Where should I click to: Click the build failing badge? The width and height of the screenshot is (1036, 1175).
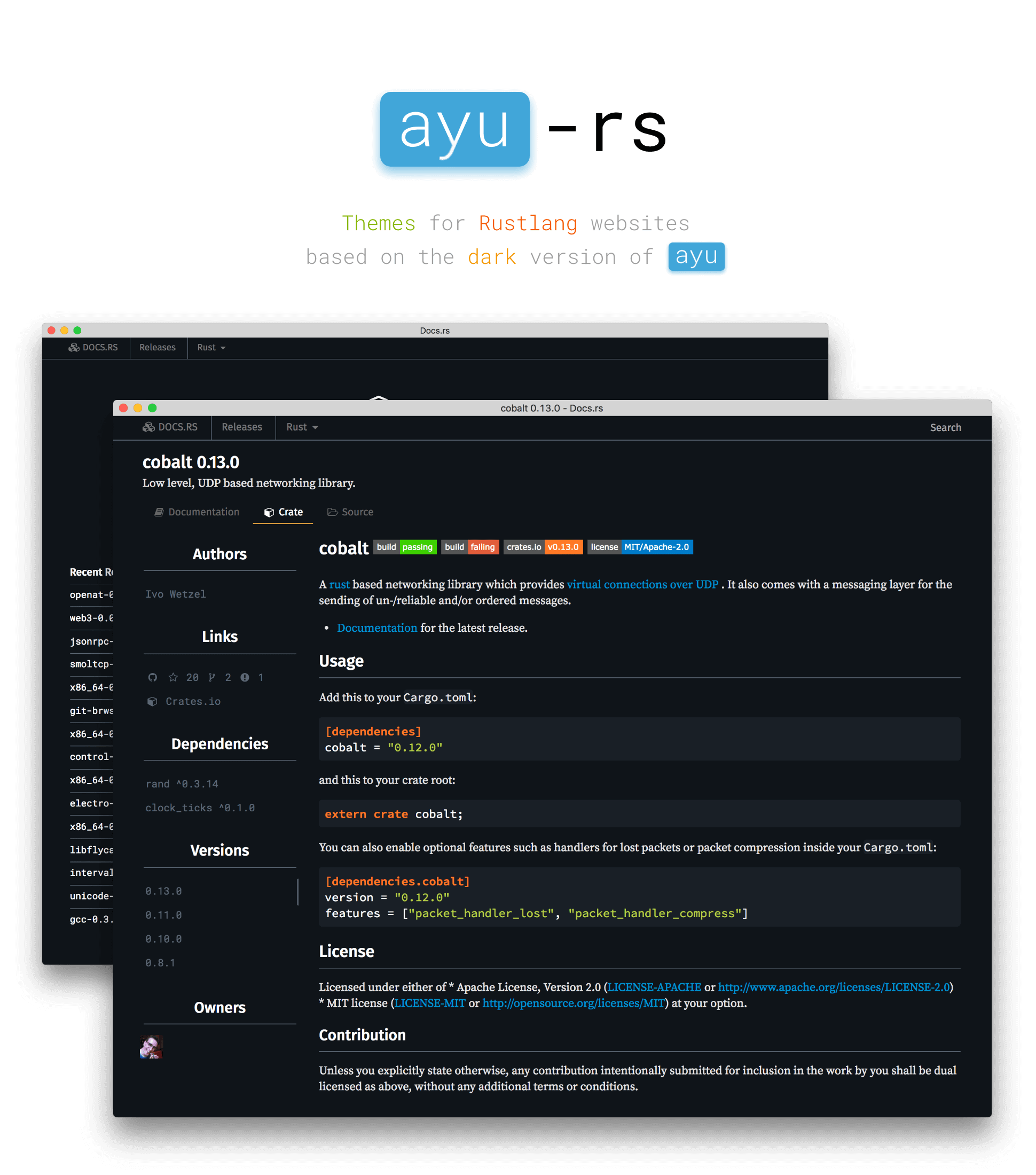(x=470, y=547)
